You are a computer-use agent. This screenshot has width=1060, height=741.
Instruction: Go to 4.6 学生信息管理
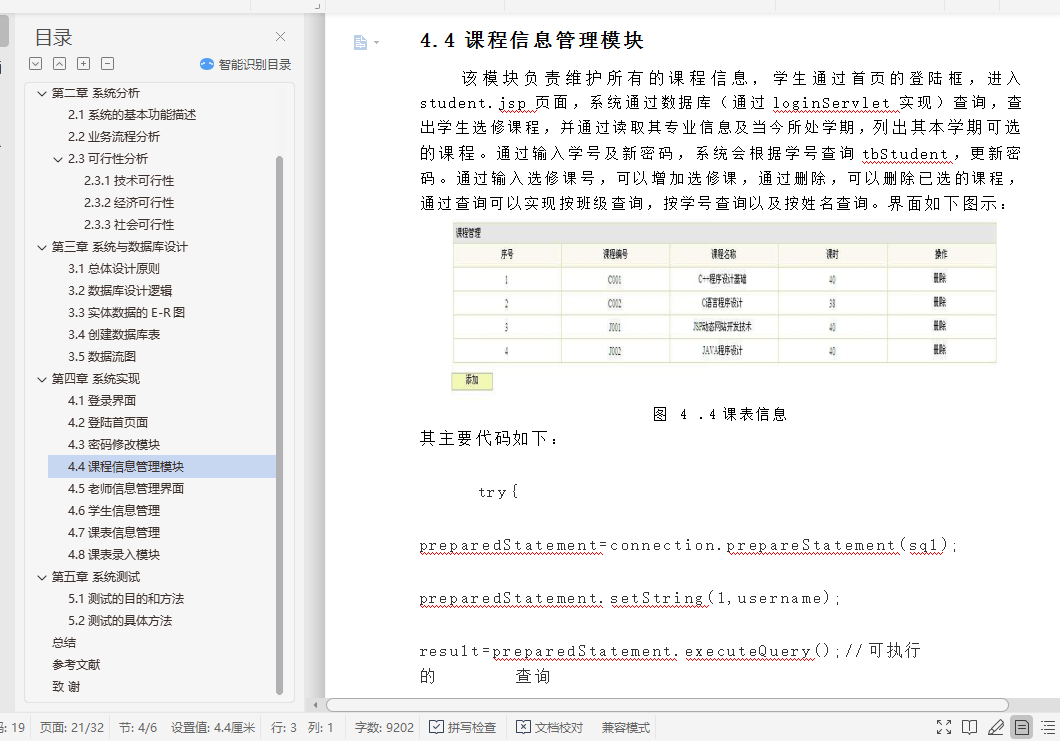(114, 510)
